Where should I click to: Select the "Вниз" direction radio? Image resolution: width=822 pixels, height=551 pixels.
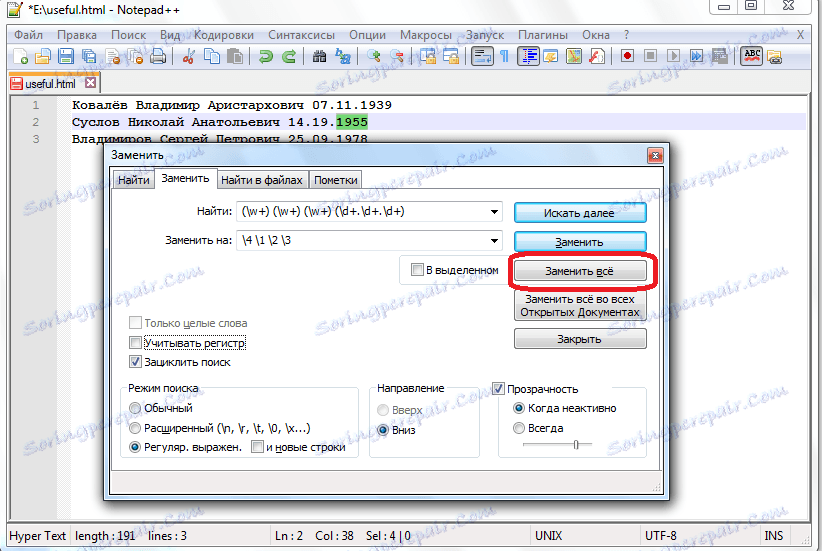(383, 430)
